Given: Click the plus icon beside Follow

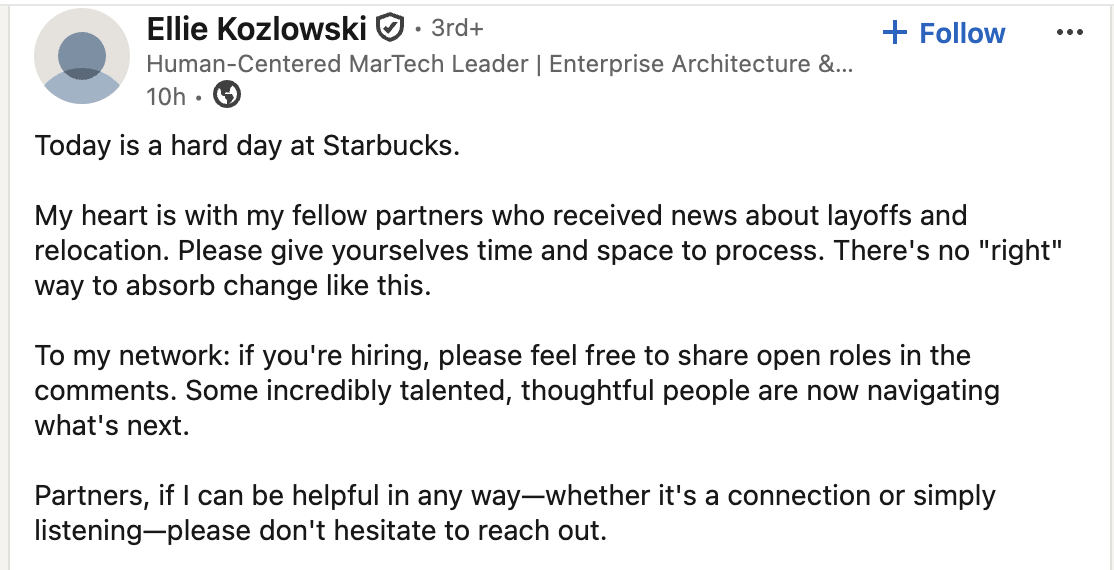Looking at the screenshot, I should click(894, 33).
